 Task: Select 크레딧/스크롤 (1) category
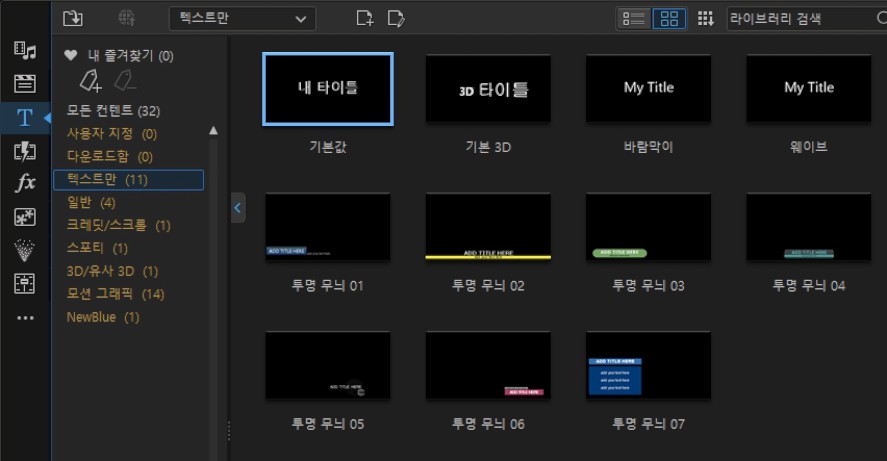119,225
